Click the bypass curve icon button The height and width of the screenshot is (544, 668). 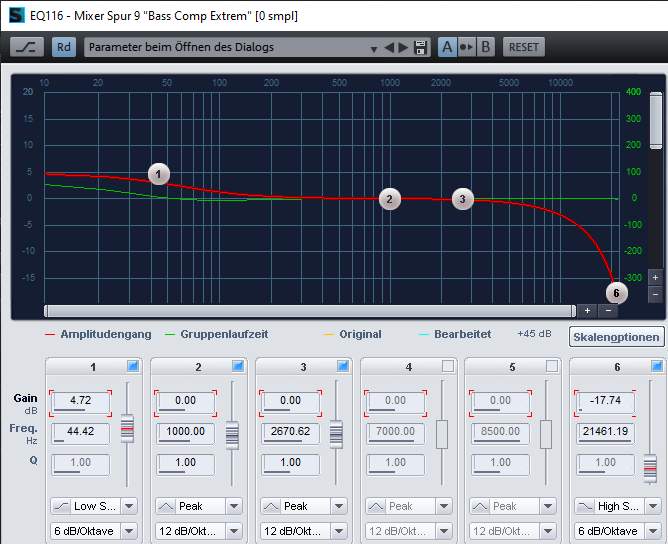tap(27, 47)
